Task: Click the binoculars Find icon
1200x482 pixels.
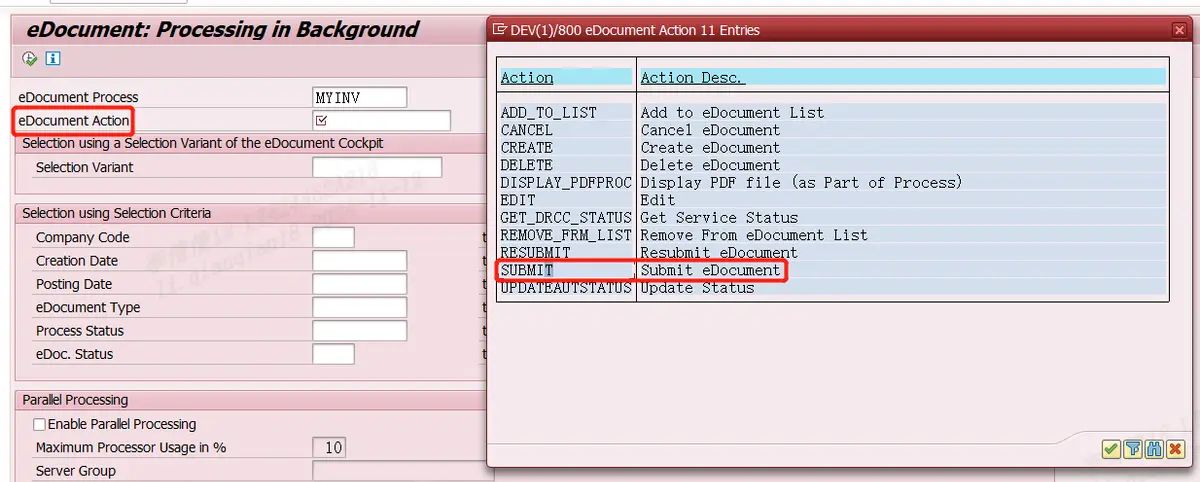Action: point(1153,450)
